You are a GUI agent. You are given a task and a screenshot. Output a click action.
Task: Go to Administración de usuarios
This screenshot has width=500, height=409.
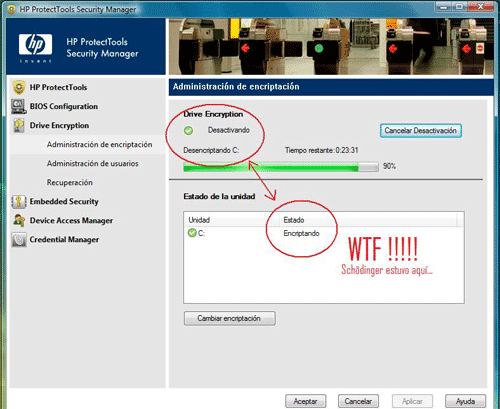[x=93, y=163]
